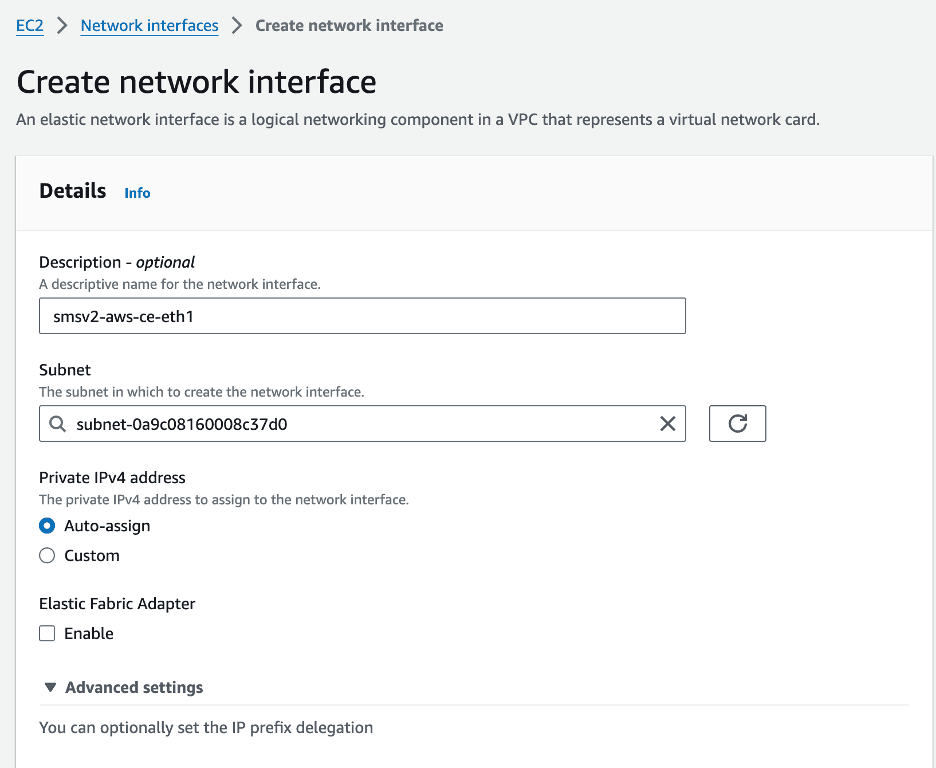The width and height of the screenshot is (936, 768).
Task: Clear the selected subnet with the X icon
Action: pos(668,424)
